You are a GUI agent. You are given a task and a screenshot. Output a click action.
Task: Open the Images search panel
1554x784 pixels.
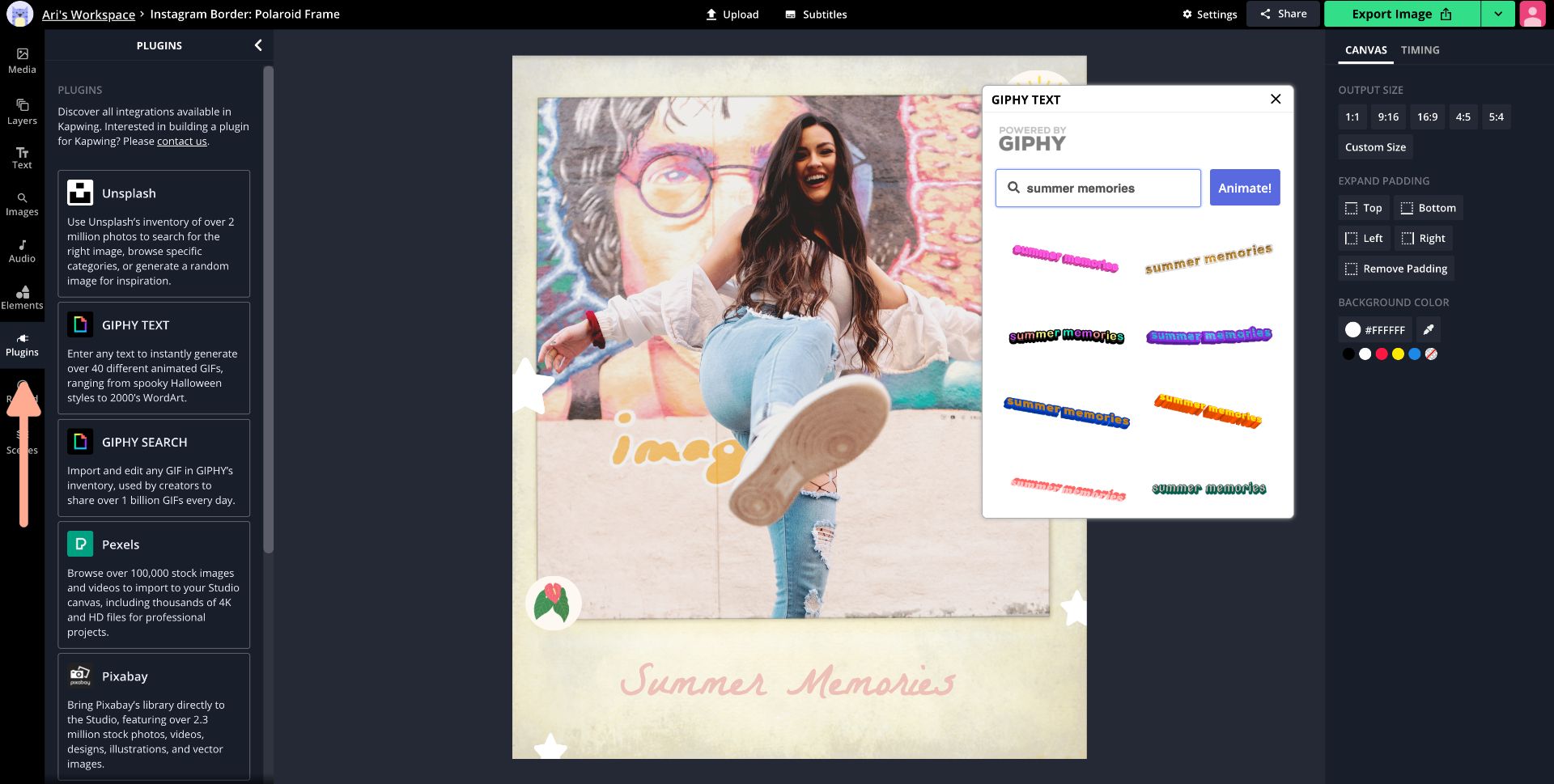(22, 204)
